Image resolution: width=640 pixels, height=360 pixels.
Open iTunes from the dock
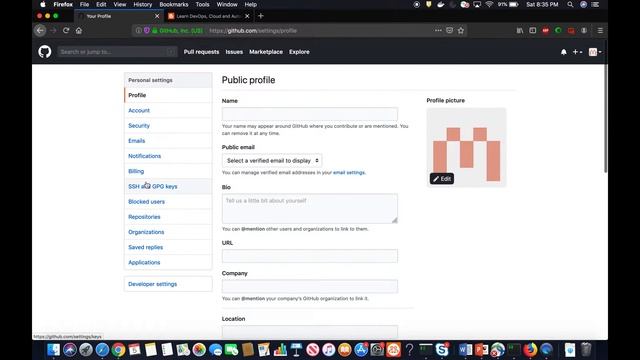coord(329,350)
